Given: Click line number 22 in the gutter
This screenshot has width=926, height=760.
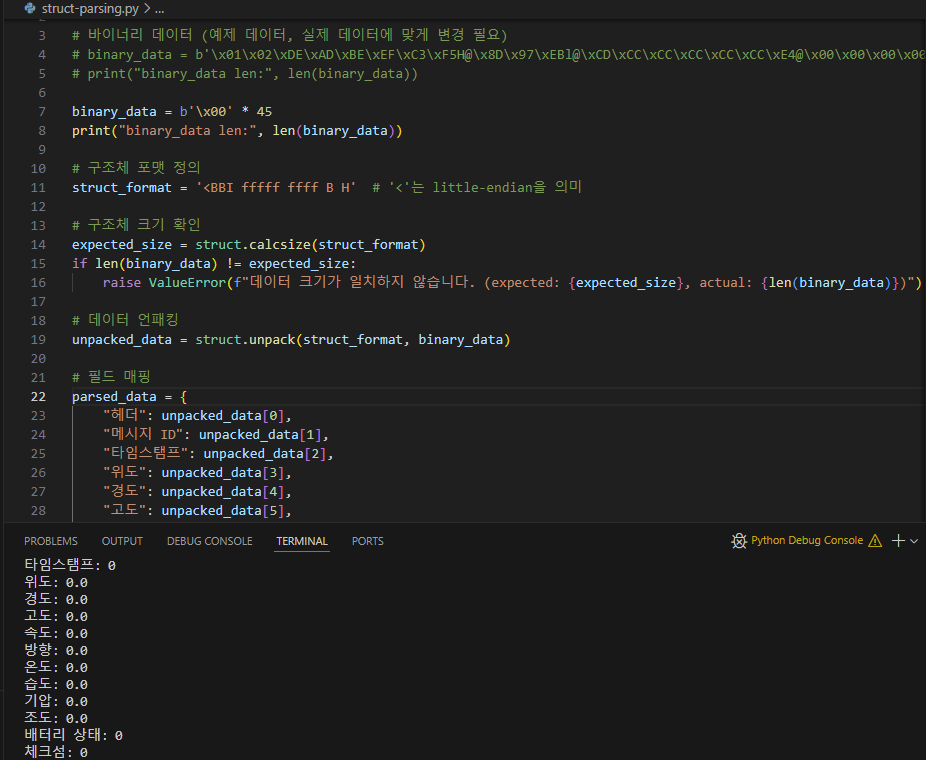Looking at the screenshot, I should (38, 397).
